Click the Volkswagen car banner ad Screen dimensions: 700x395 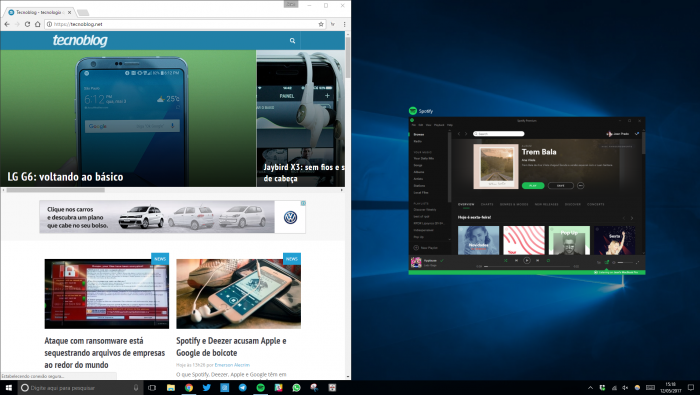tap(173, 217)
